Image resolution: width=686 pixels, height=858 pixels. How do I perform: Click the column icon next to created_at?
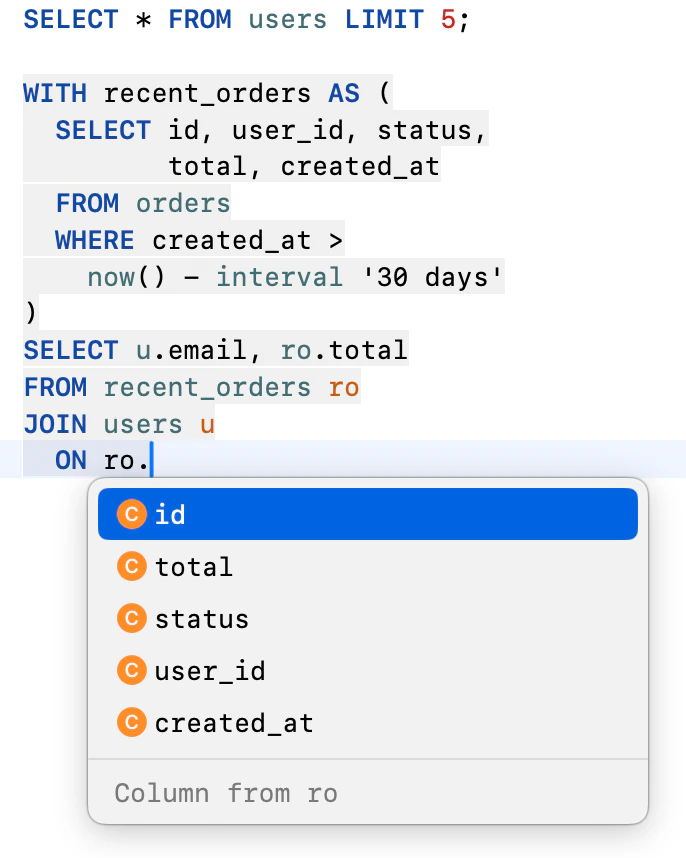(x=132, y=722)
